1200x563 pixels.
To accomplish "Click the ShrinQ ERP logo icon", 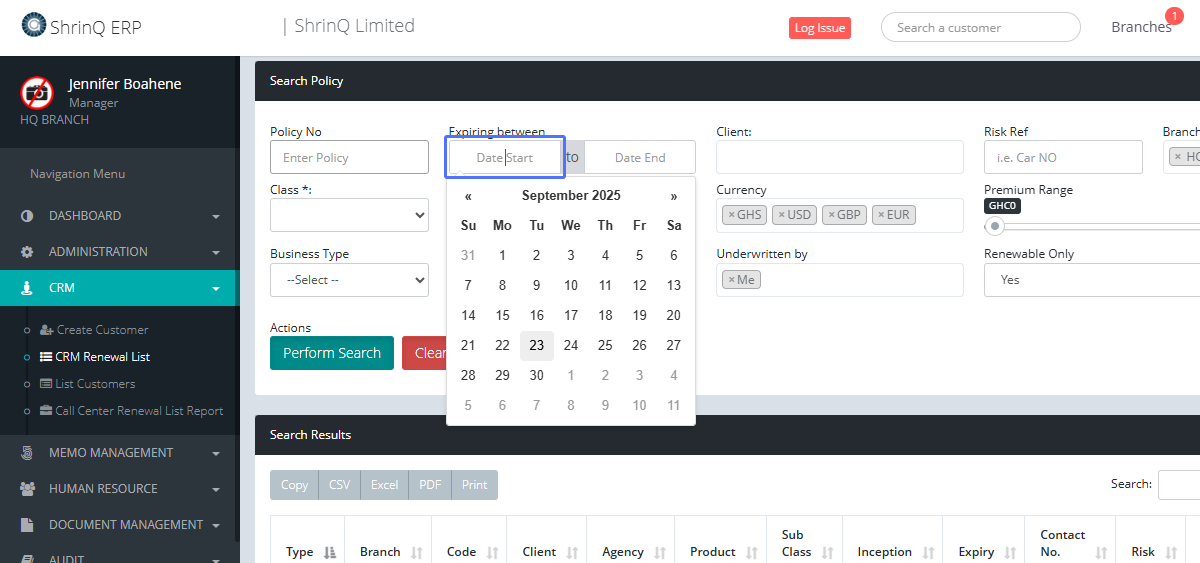I will pos(34,25).
